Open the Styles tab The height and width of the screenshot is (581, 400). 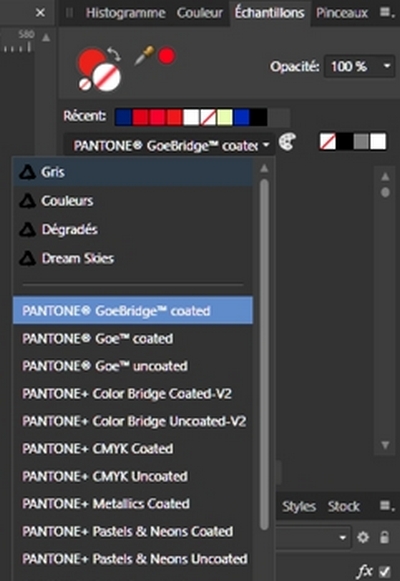(299, 507)
